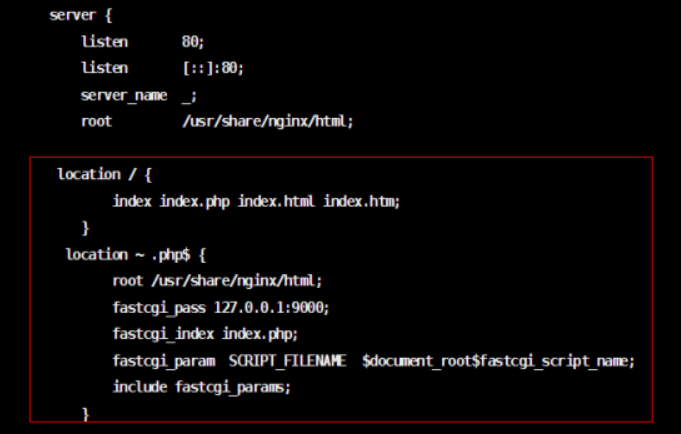
Task: Click the address '127.0.0.1:9000;'
Action: point(271,307)
